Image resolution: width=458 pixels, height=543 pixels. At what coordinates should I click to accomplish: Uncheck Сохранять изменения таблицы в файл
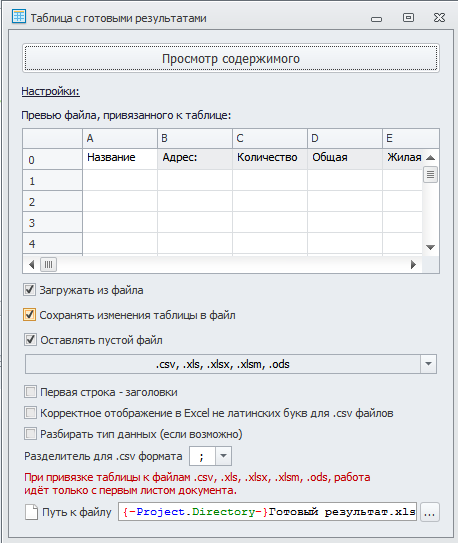pos(29,315)
